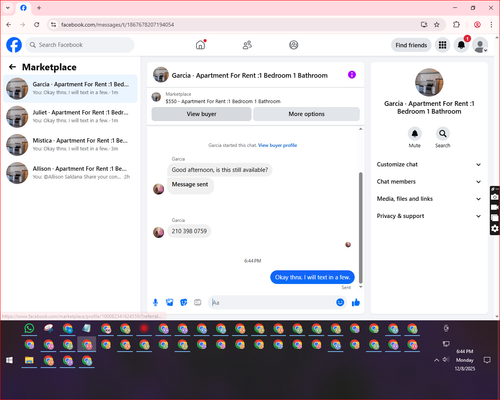Open the notifications bell in header

click(461, 45)
